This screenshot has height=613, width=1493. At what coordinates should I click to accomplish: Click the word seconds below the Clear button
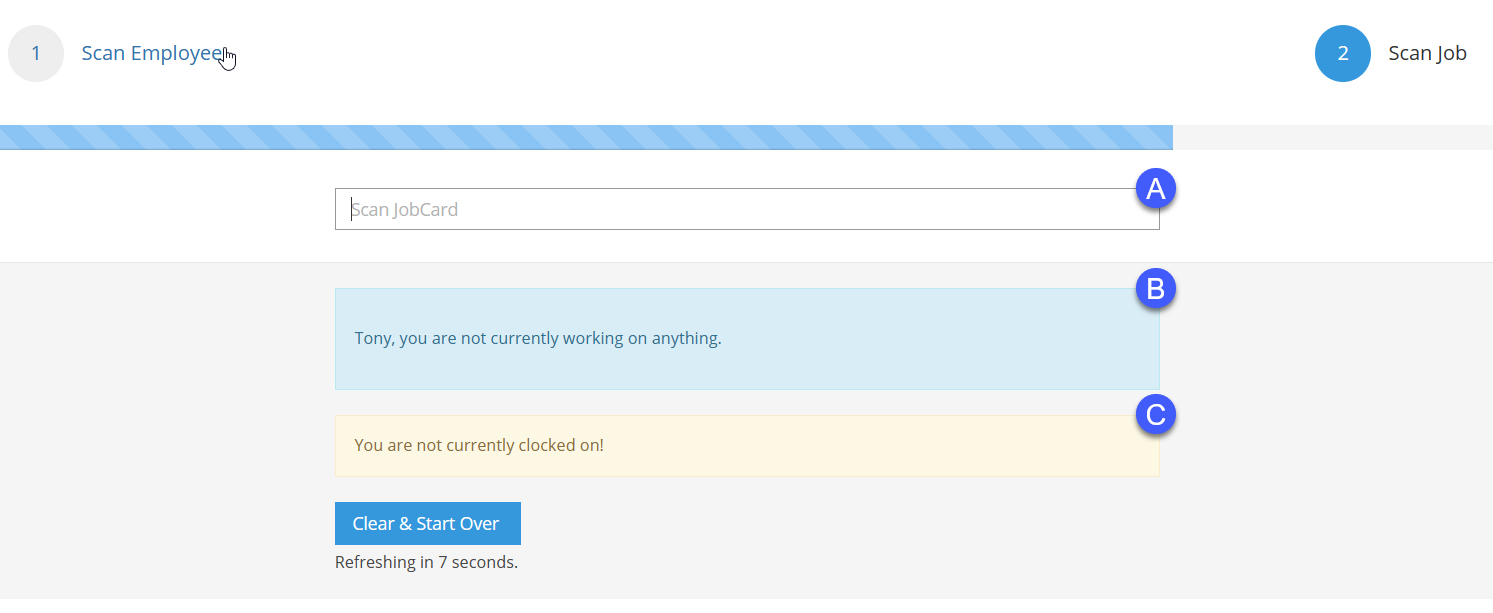coord(484,563)
